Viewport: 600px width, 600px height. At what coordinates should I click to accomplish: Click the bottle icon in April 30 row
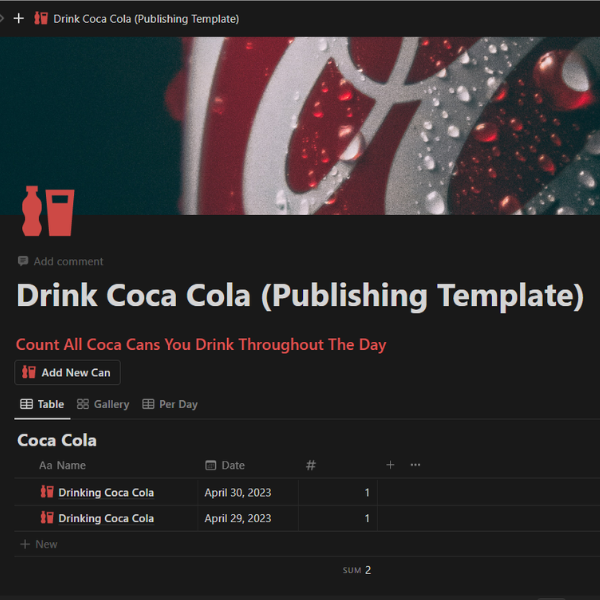tap(47, 491)
